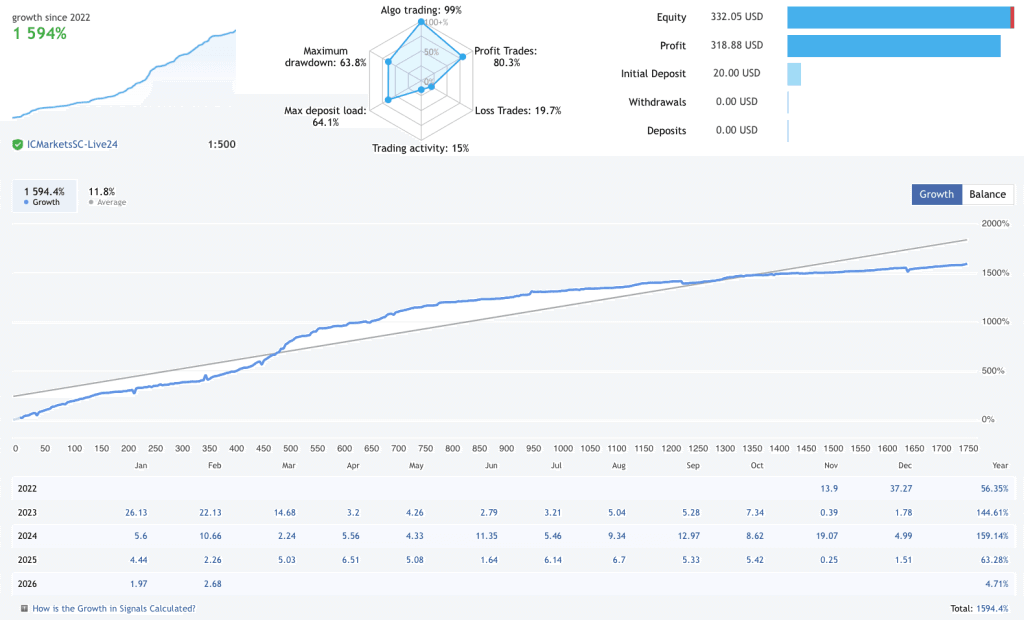Click the help icon beside Growth calculation link
Viewport: 1024px width, 620px height.
coord(24,608)
